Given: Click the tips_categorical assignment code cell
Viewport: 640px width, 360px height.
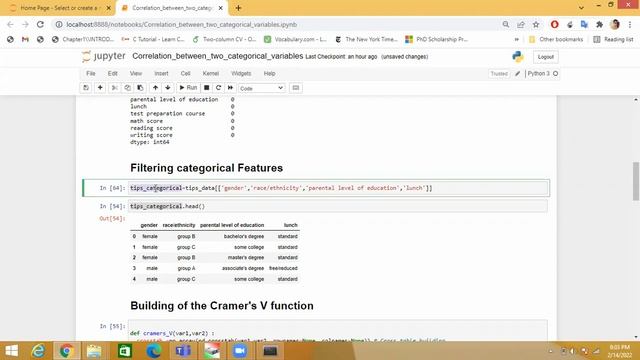Looking at the screenshot, I should point(338,188).
